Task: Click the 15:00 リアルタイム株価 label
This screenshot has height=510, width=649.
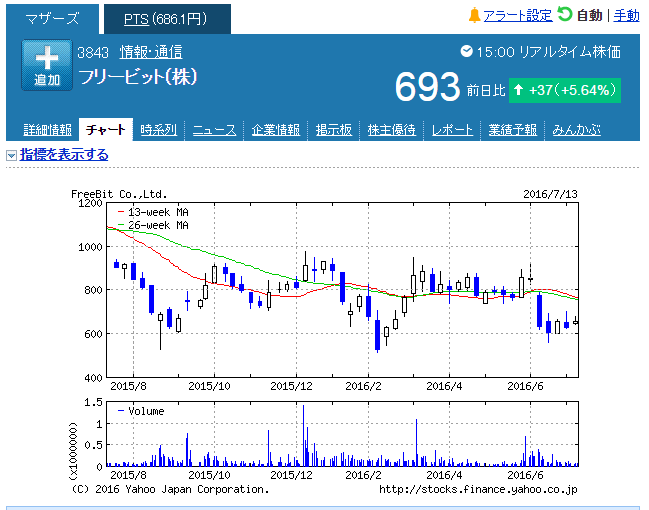Action: pyautogui.click(x=548, y=52)
